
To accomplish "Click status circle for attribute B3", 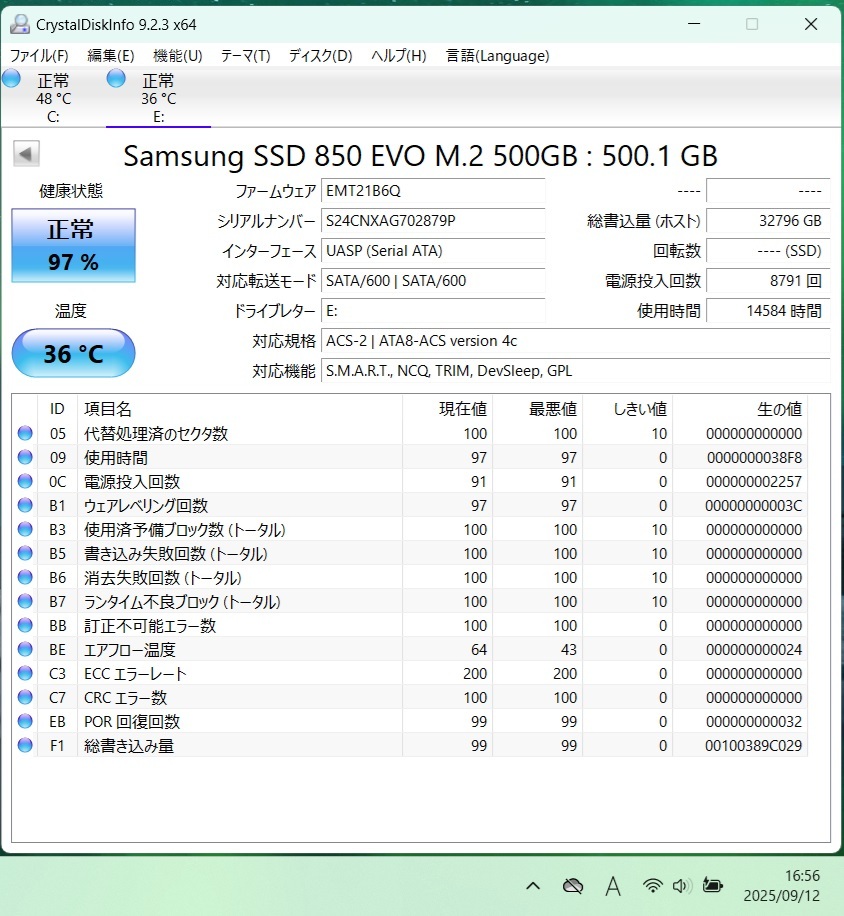I will pos(25,529).
